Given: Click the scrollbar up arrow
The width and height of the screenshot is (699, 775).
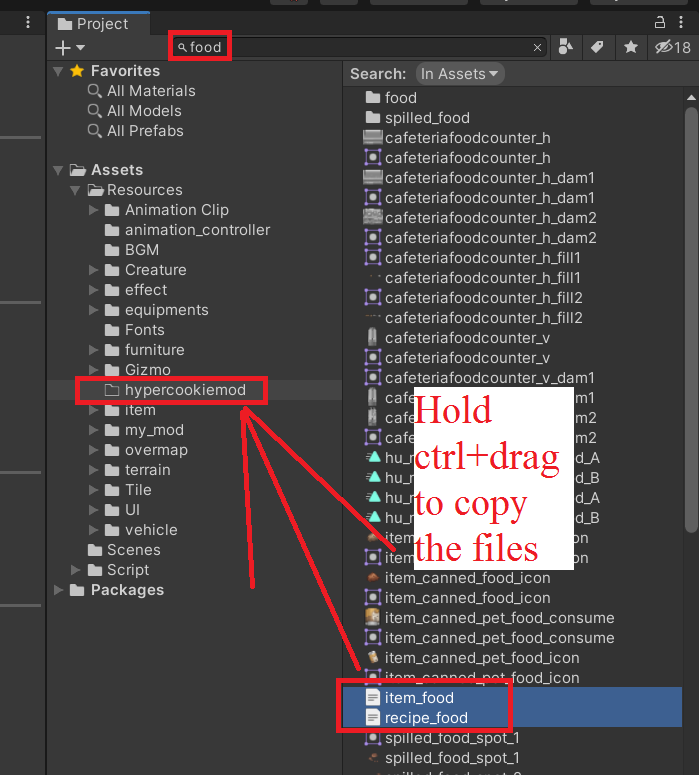Looking at the screenshot, I should [691, 98].
